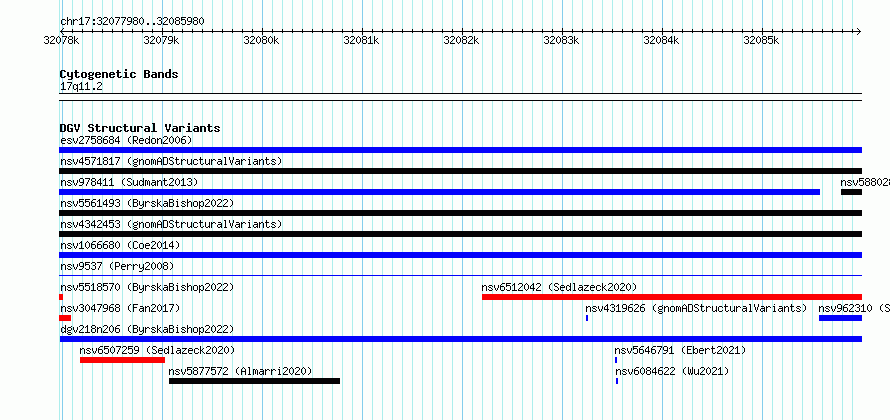Click the thin blue nsv9537 line
Image resolution: width=890 pixels, height=420 pixels.
click(x=460, y=275)
